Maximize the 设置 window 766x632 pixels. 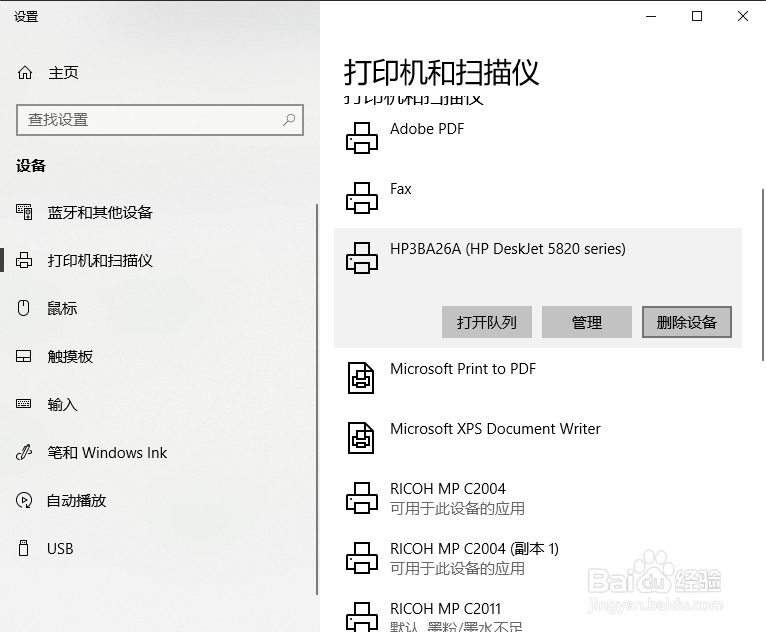(697, 16)
